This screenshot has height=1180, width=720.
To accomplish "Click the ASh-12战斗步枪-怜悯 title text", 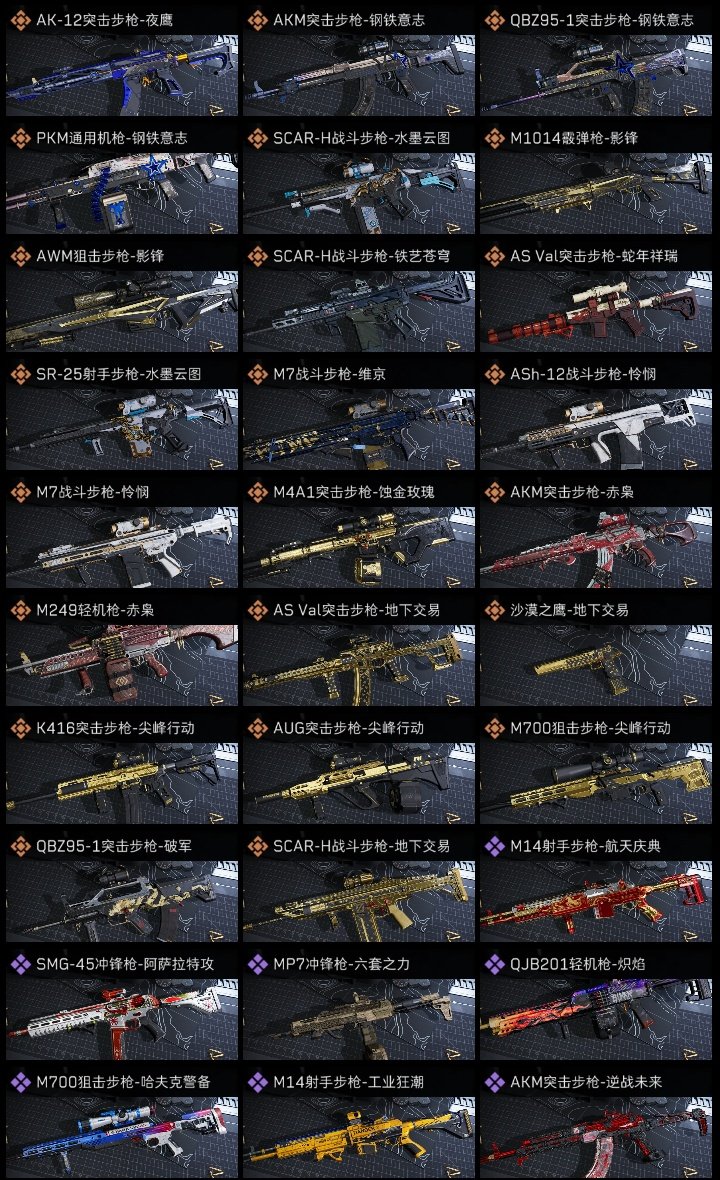I will (x=583, y=374).
